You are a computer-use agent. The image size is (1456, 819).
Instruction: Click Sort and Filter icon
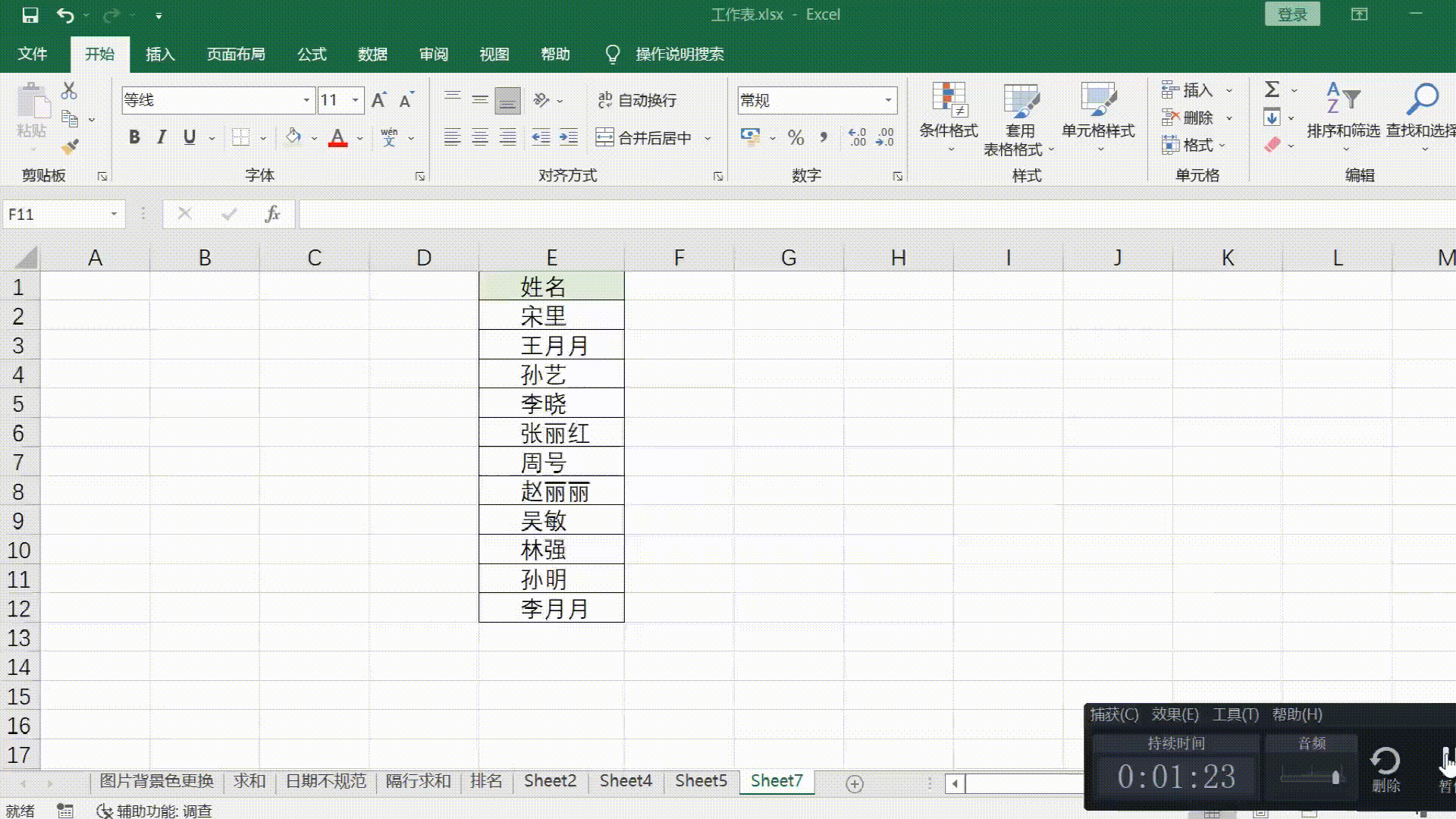(1342, 114)
